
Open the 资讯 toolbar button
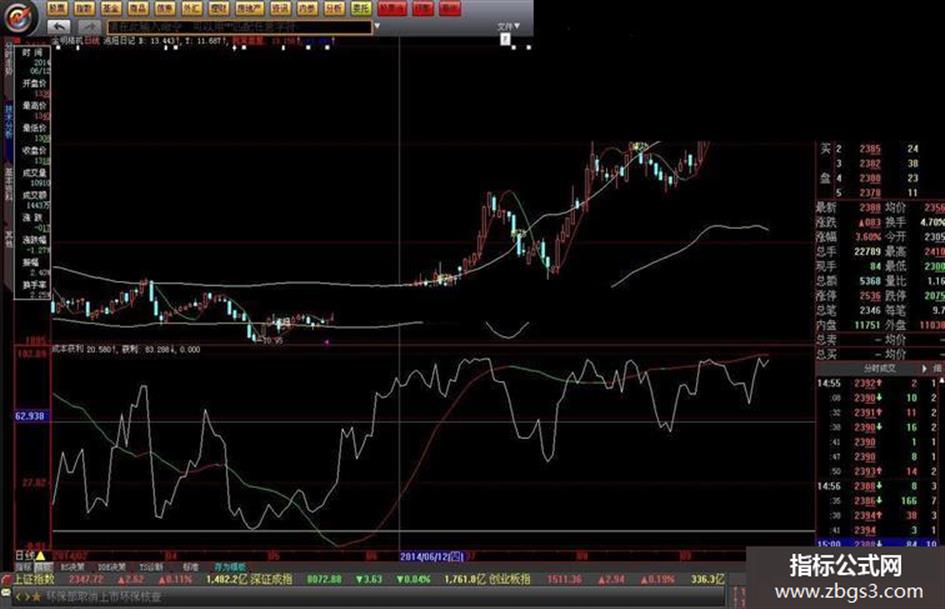click(x=280, y=8)
